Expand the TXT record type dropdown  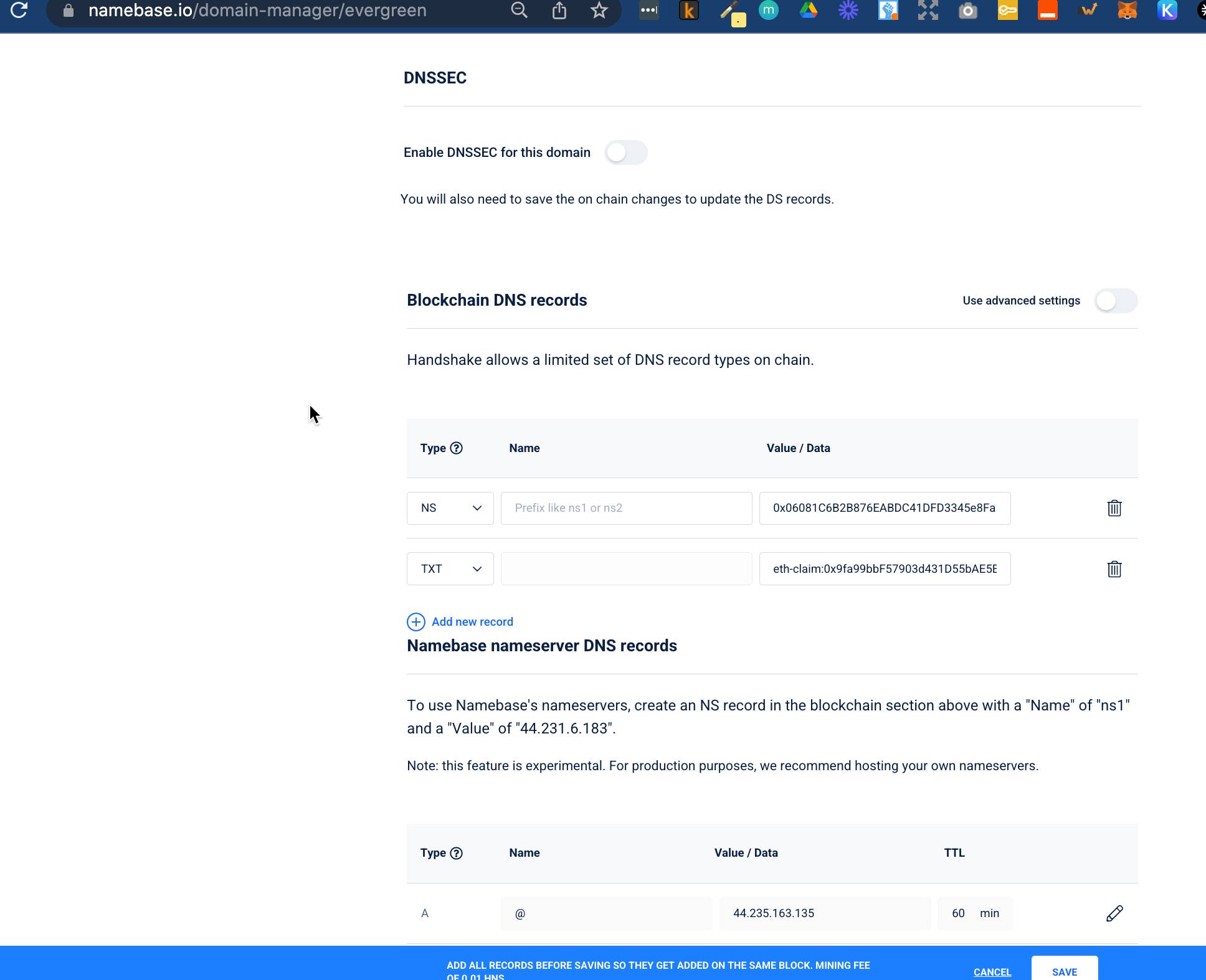(x=450, y=568)
